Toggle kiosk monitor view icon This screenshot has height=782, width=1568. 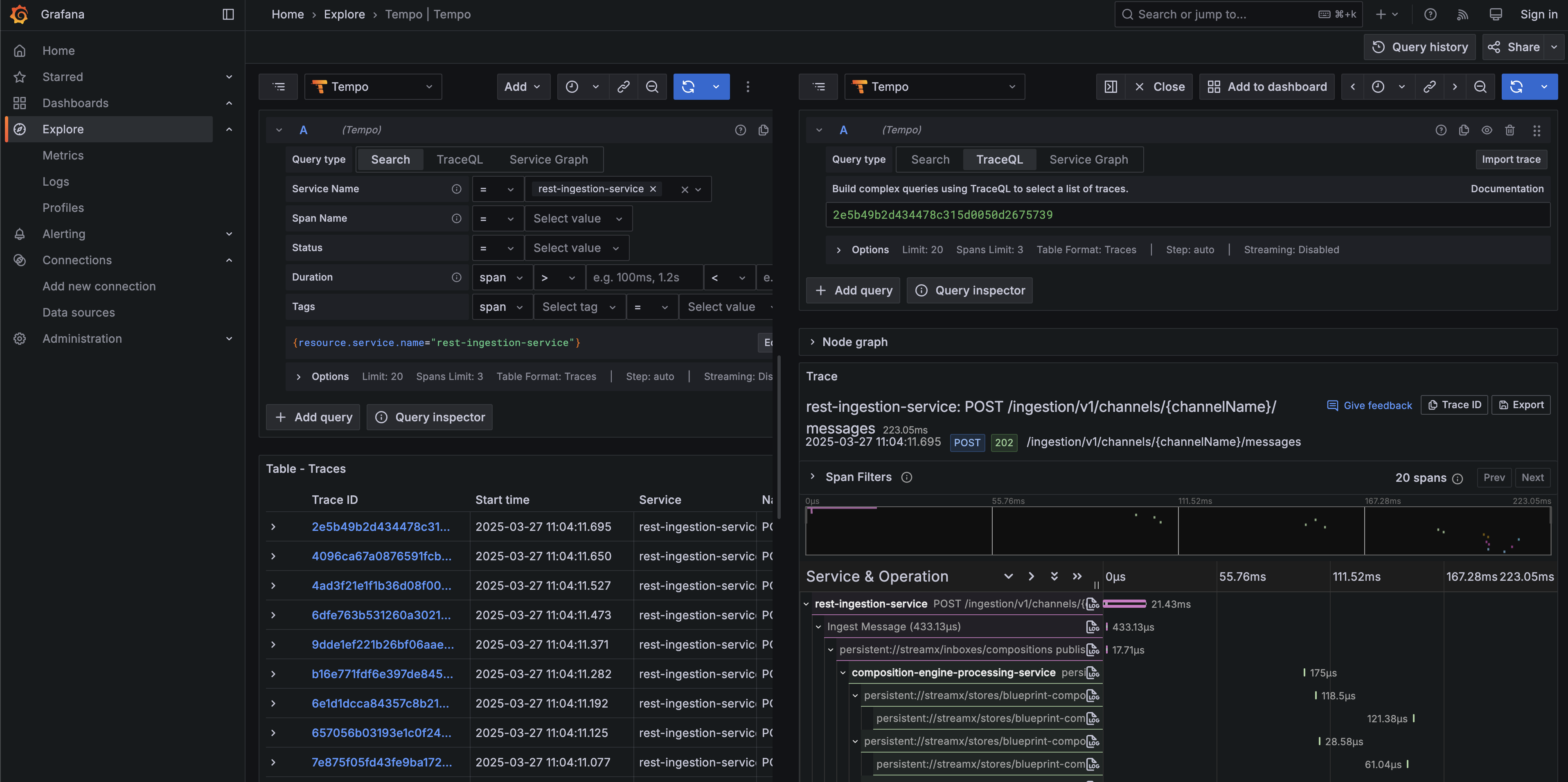[x=1496, y=14]
